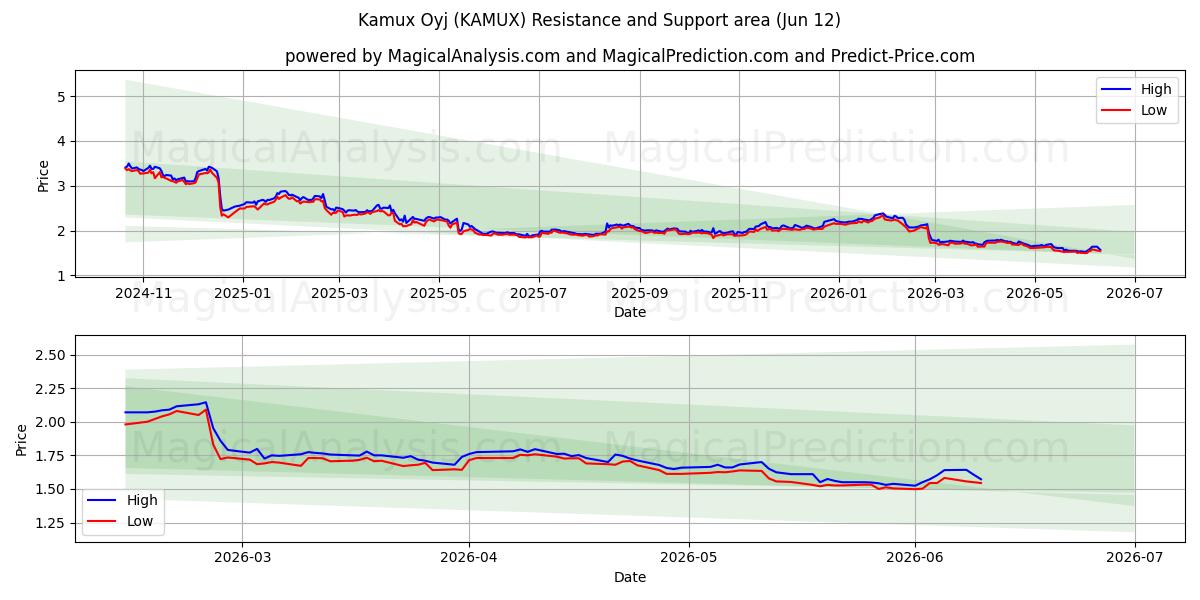Click the top chart x-axis label '2025-03'

click(339, 293)
